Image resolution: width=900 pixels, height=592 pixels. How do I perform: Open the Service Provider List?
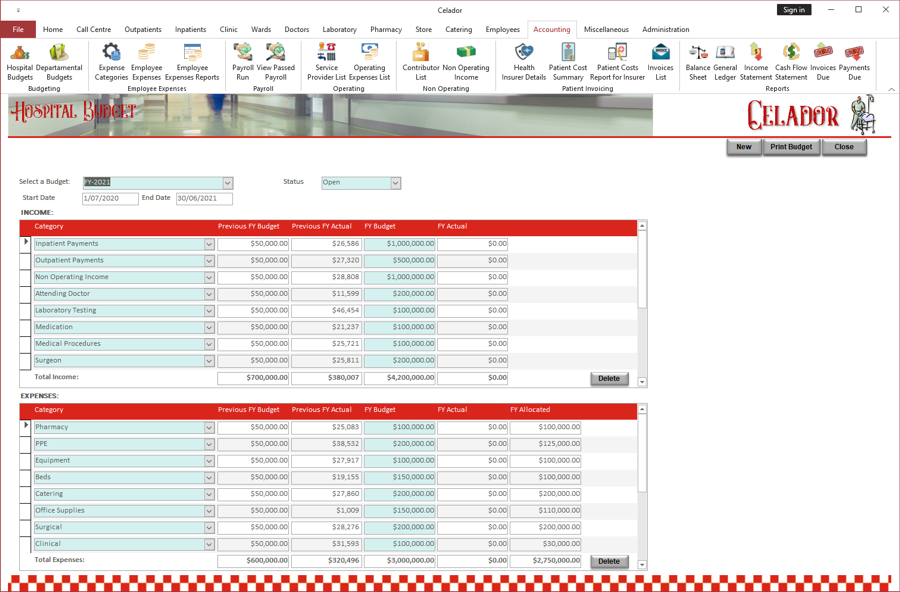click(x=326, y=62)
